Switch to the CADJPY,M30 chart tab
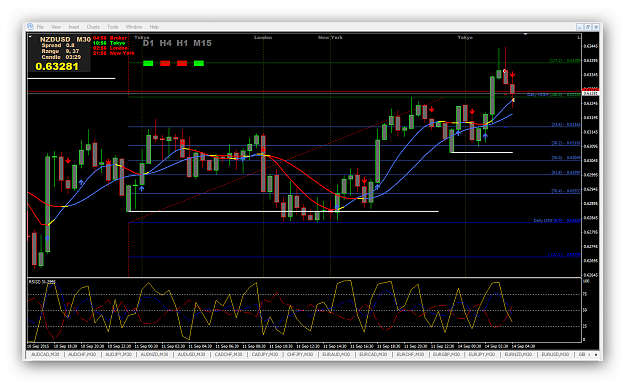This screenshot has width=625, height=383. click(x=265, y=354)
